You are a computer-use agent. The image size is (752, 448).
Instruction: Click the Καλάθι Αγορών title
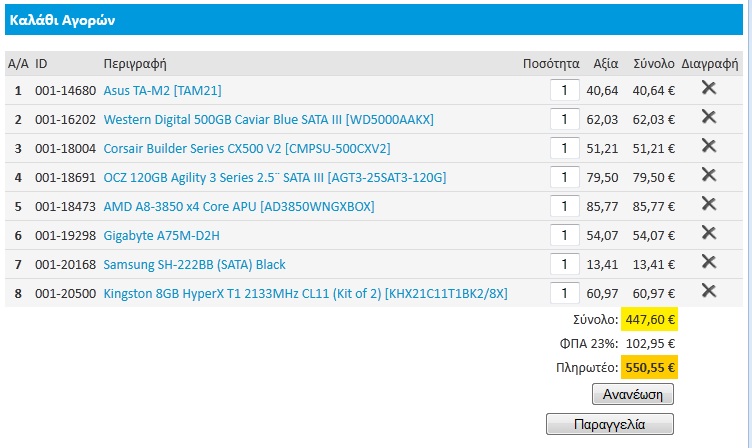click(x=62, y=20)
